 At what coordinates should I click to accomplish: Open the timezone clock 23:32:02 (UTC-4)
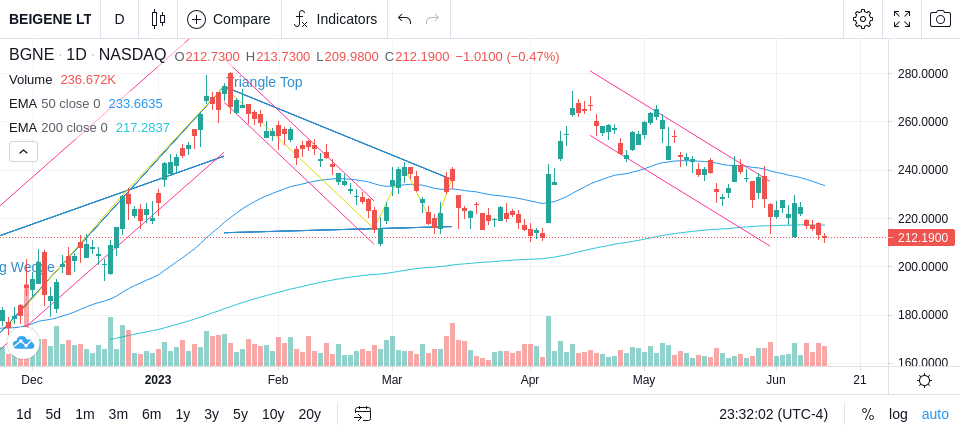(773, 415)
